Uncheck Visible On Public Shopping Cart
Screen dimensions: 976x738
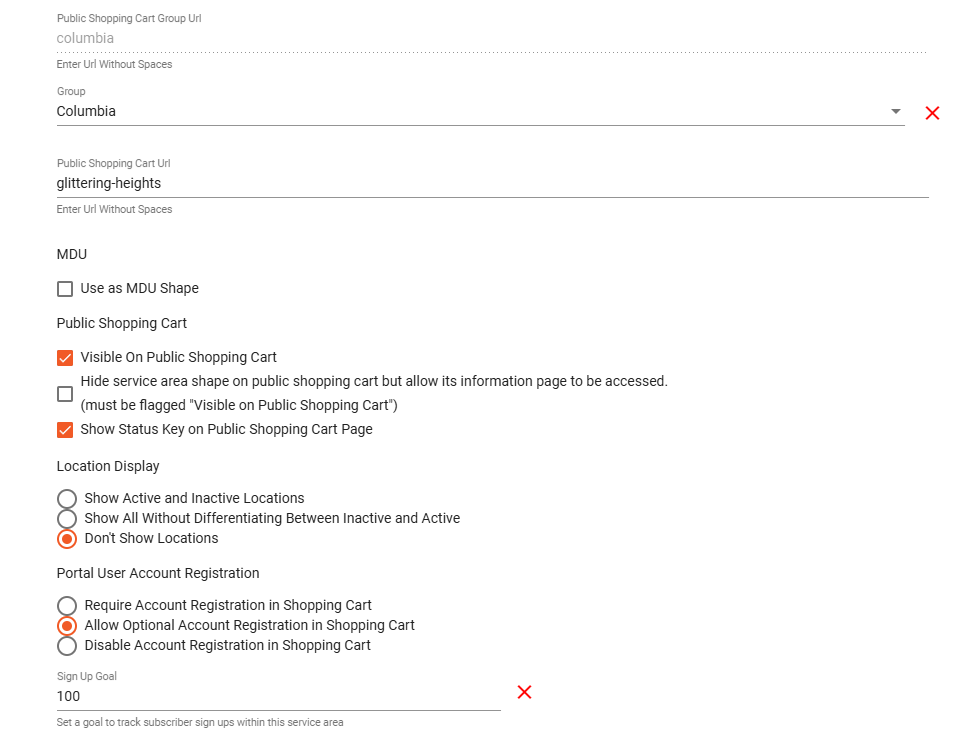coord(65,358)
